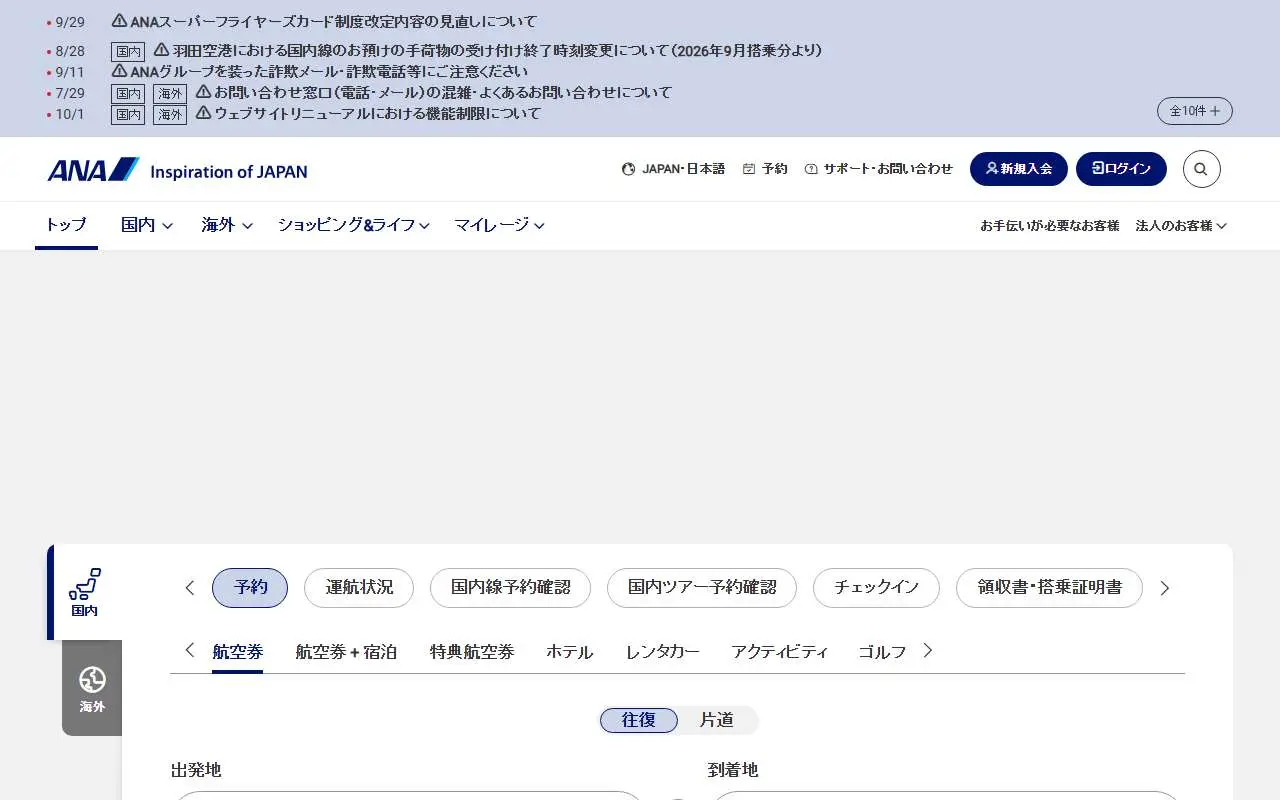
Task: Click the globe icon beside JAPAN・日本語
Action: 628,169
